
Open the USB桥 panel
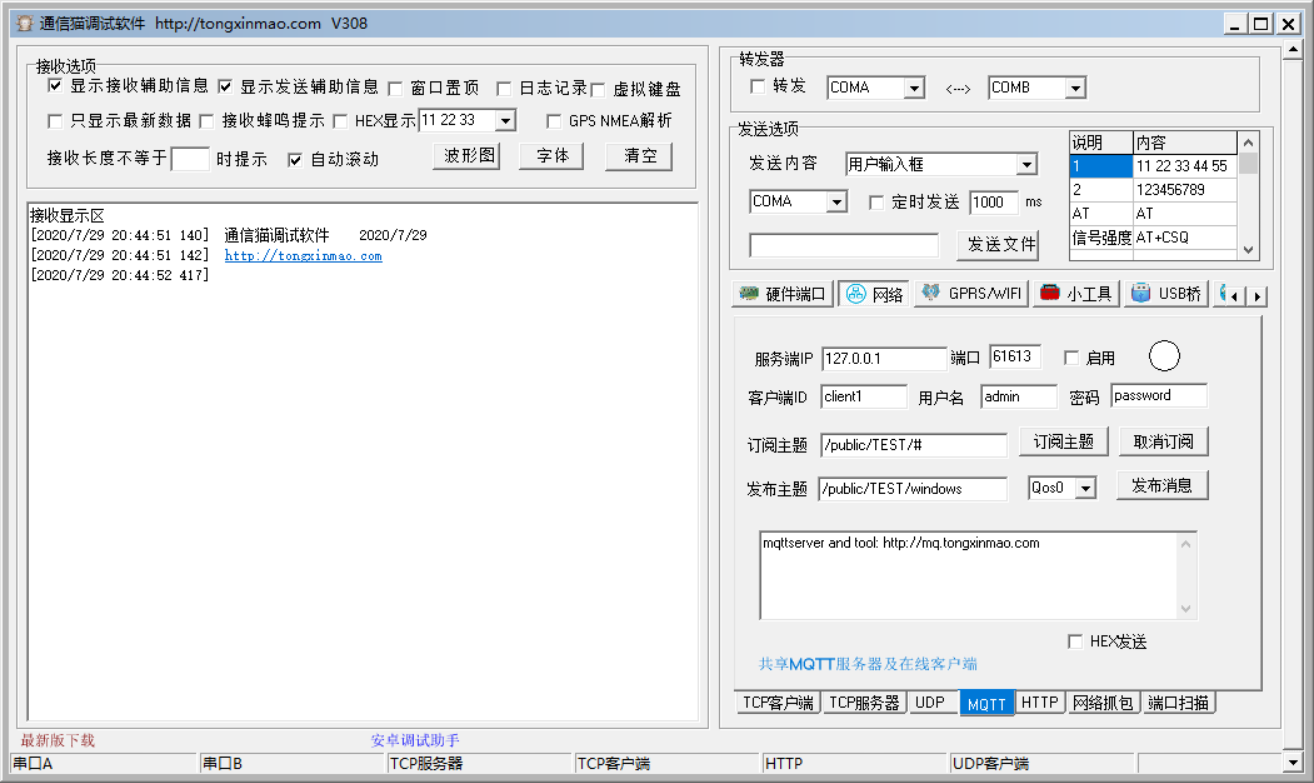(1165, 292)
